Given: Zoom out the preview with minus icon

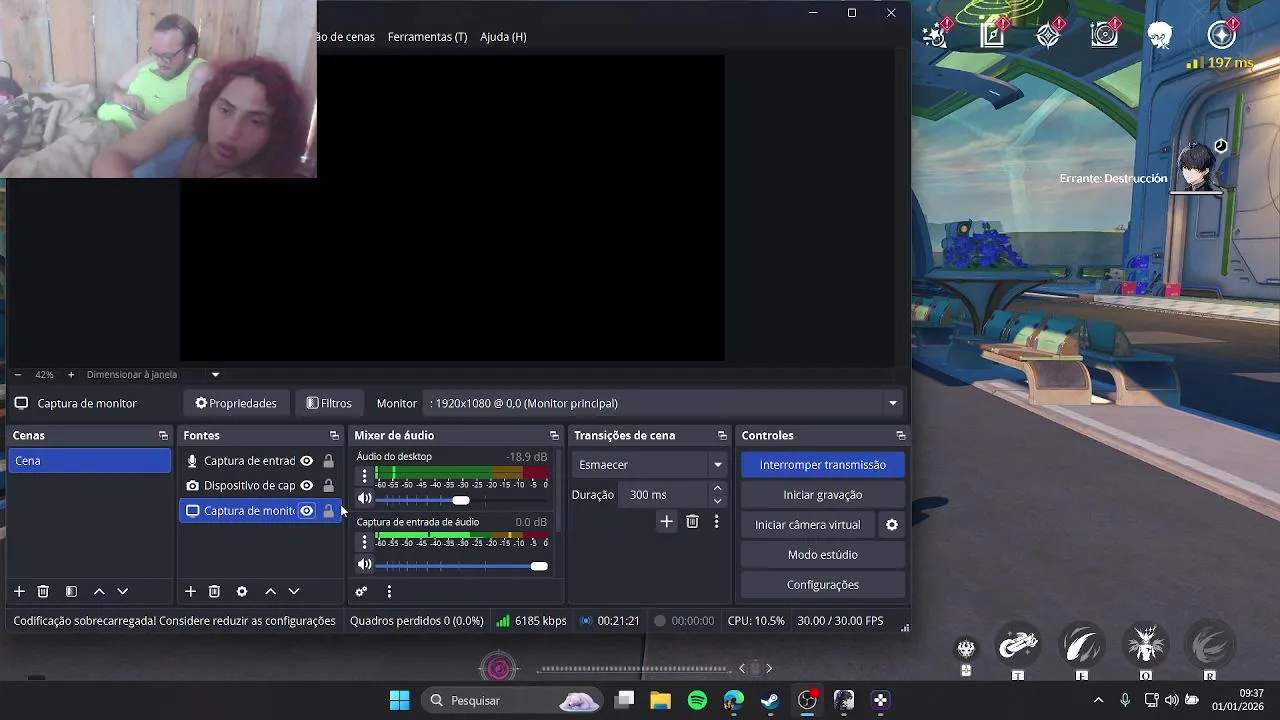Looking at the screenshot, I should (x=18, y=375).
